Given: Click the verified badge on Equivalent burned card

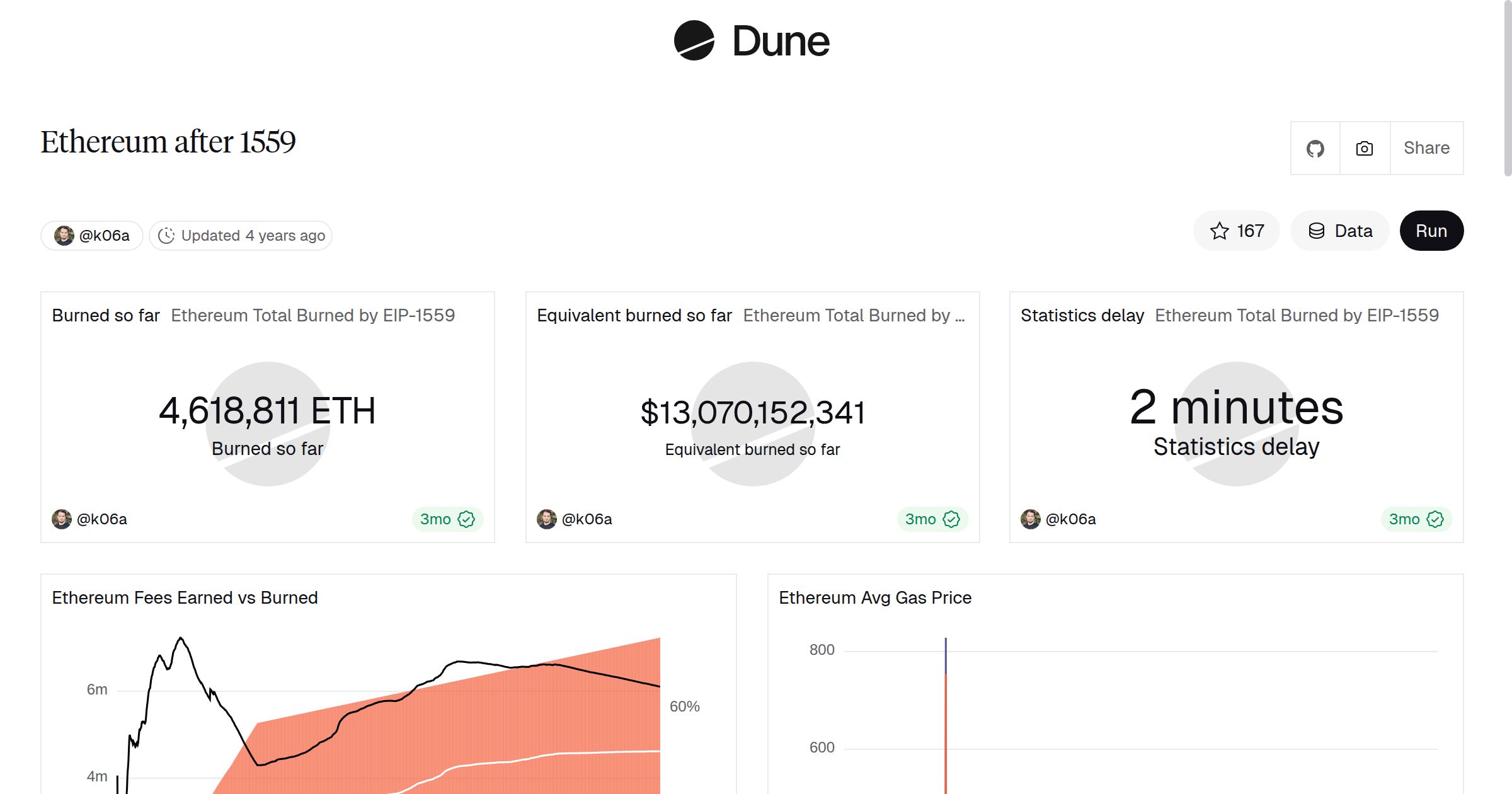Looking at the screenshot, I should tap(951, 519).
